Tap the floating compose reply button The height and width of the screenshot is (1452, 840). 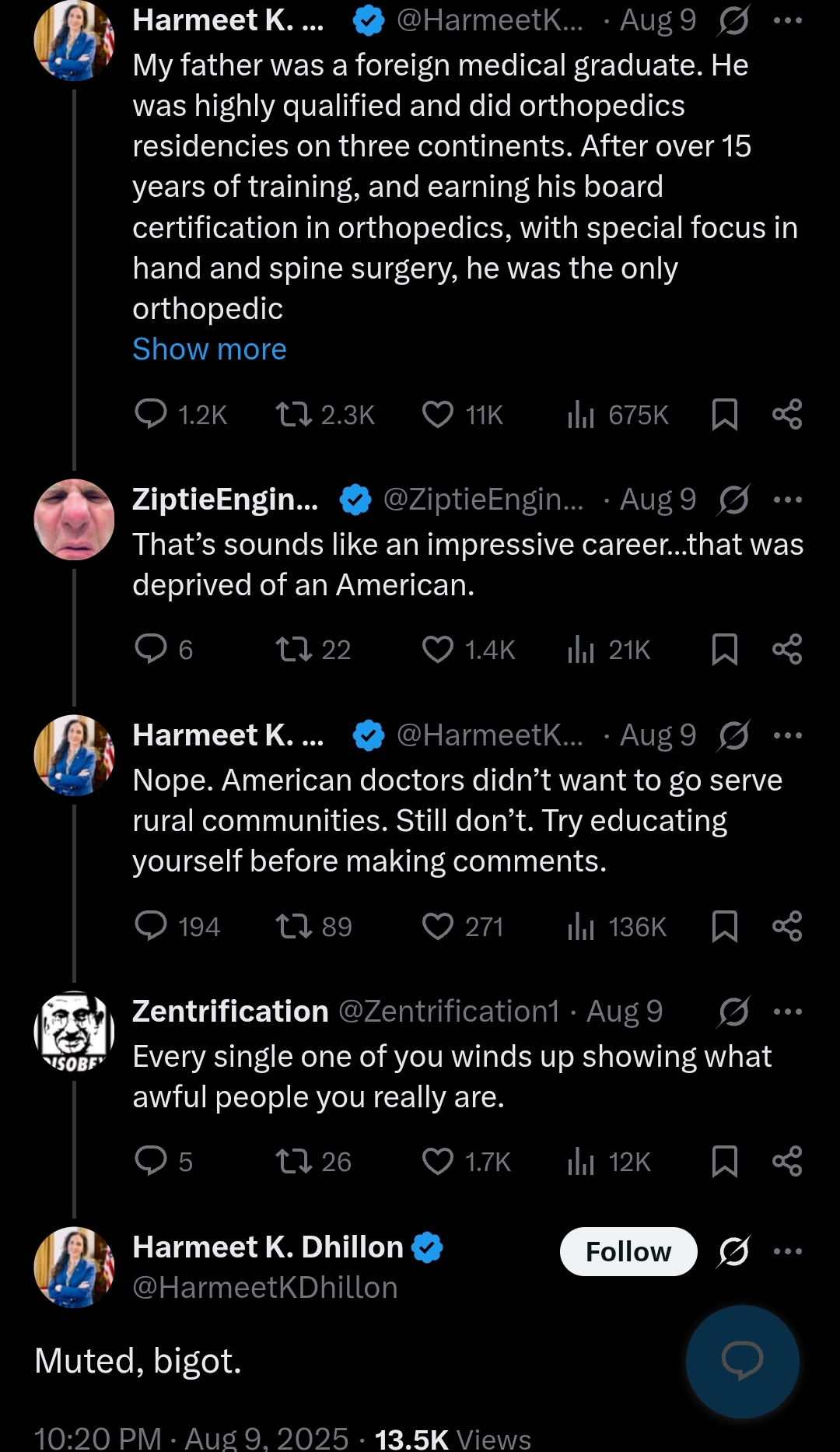pos(742,1361)
